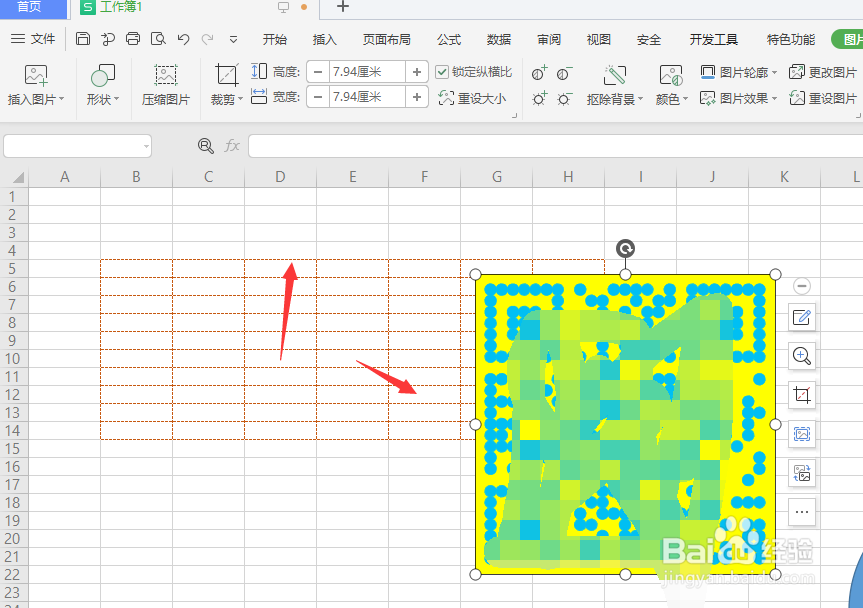The image size is (863, 608).
Task: Increase picture width with plus button
Action: coord(417,97)
